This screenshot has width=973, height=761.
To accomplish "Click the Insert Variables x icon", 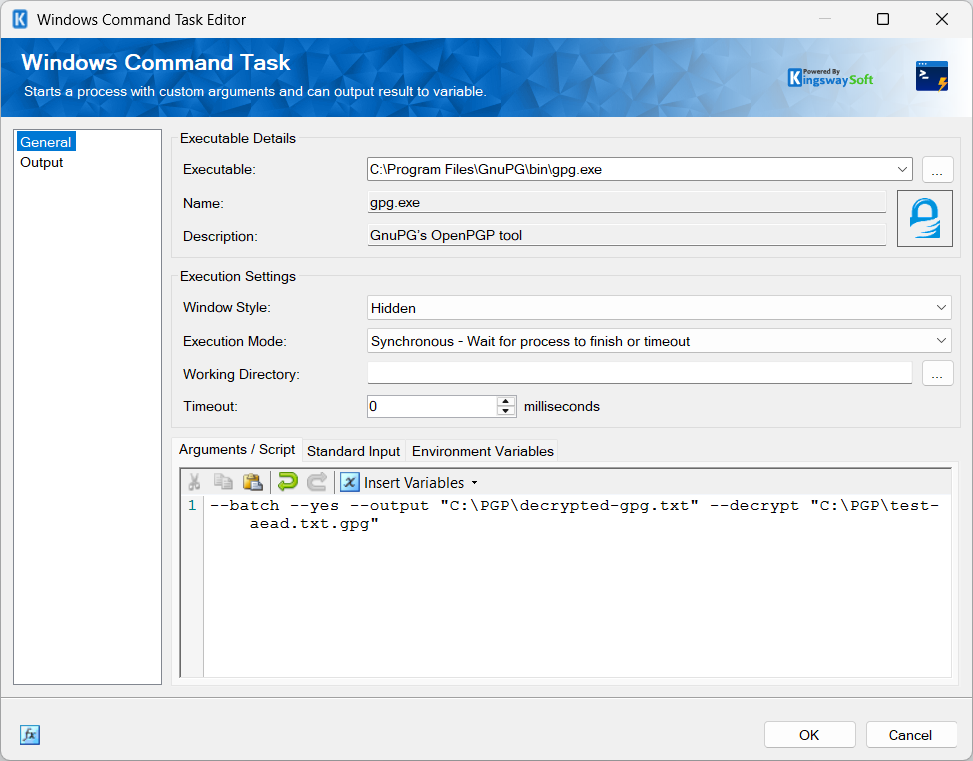I will [350, 482].
